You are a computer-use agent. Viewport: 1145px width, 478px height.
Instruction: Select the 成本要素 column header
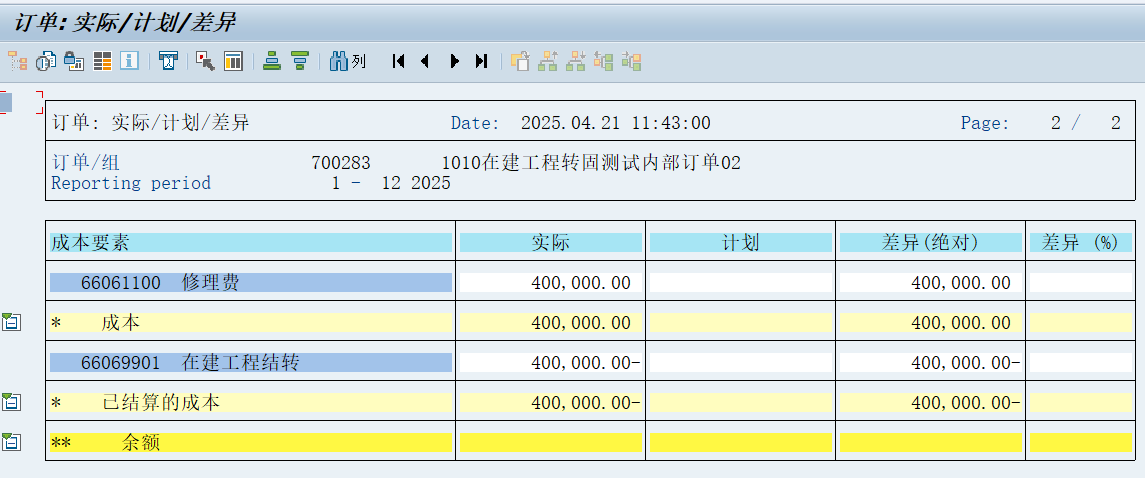[x=250, y=243]
